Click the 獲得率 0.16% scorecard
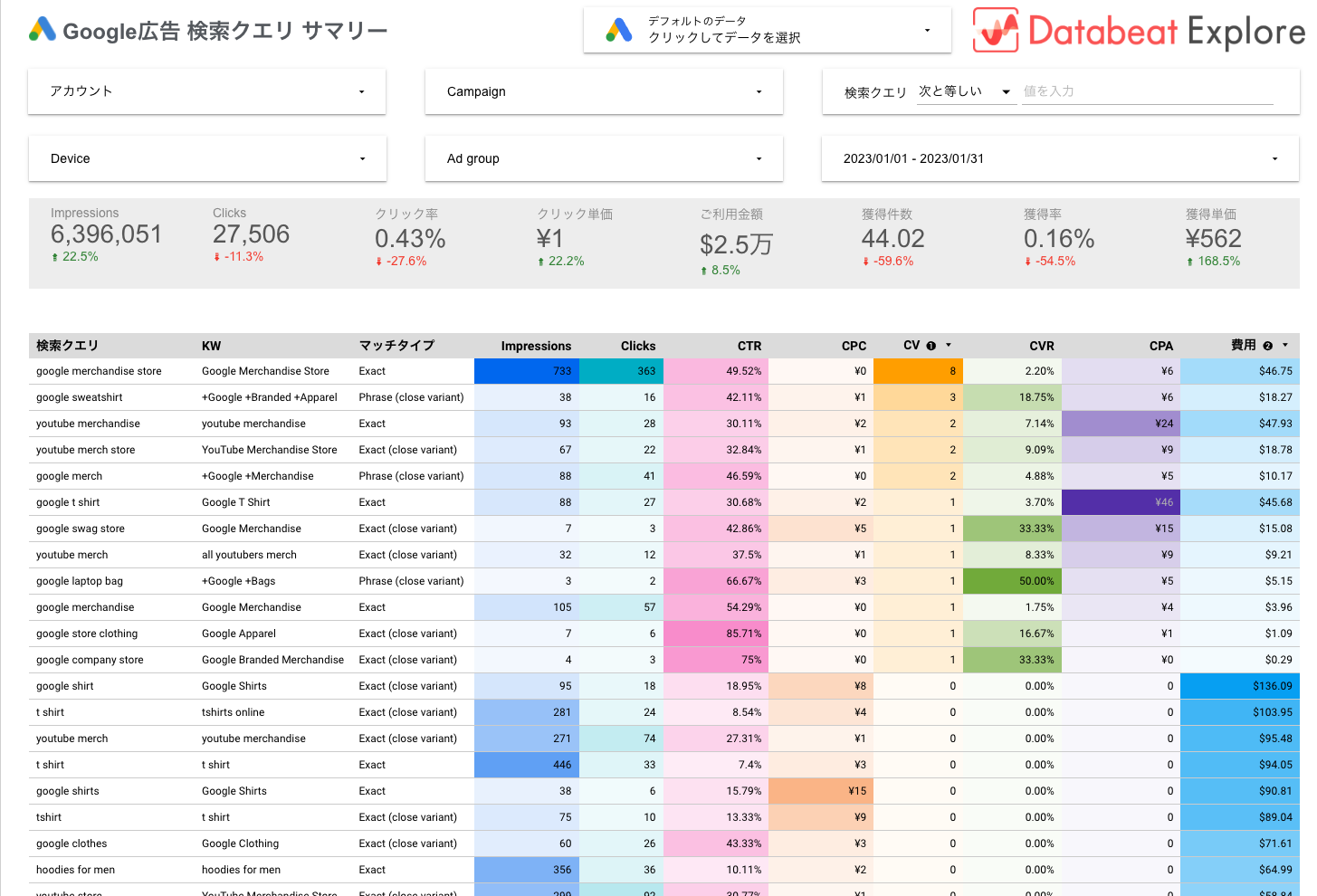 coord(1059,240)
